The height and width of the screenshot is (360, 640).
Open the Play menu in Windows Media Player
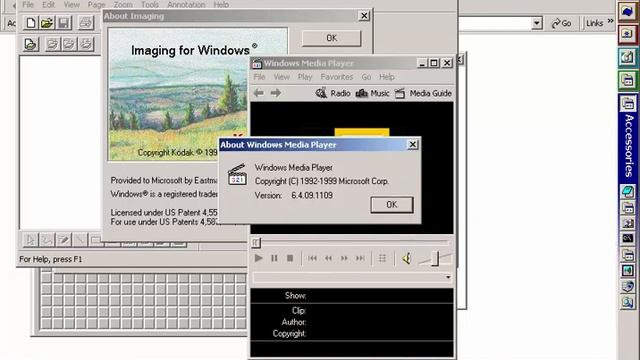(x=304, y=77)
